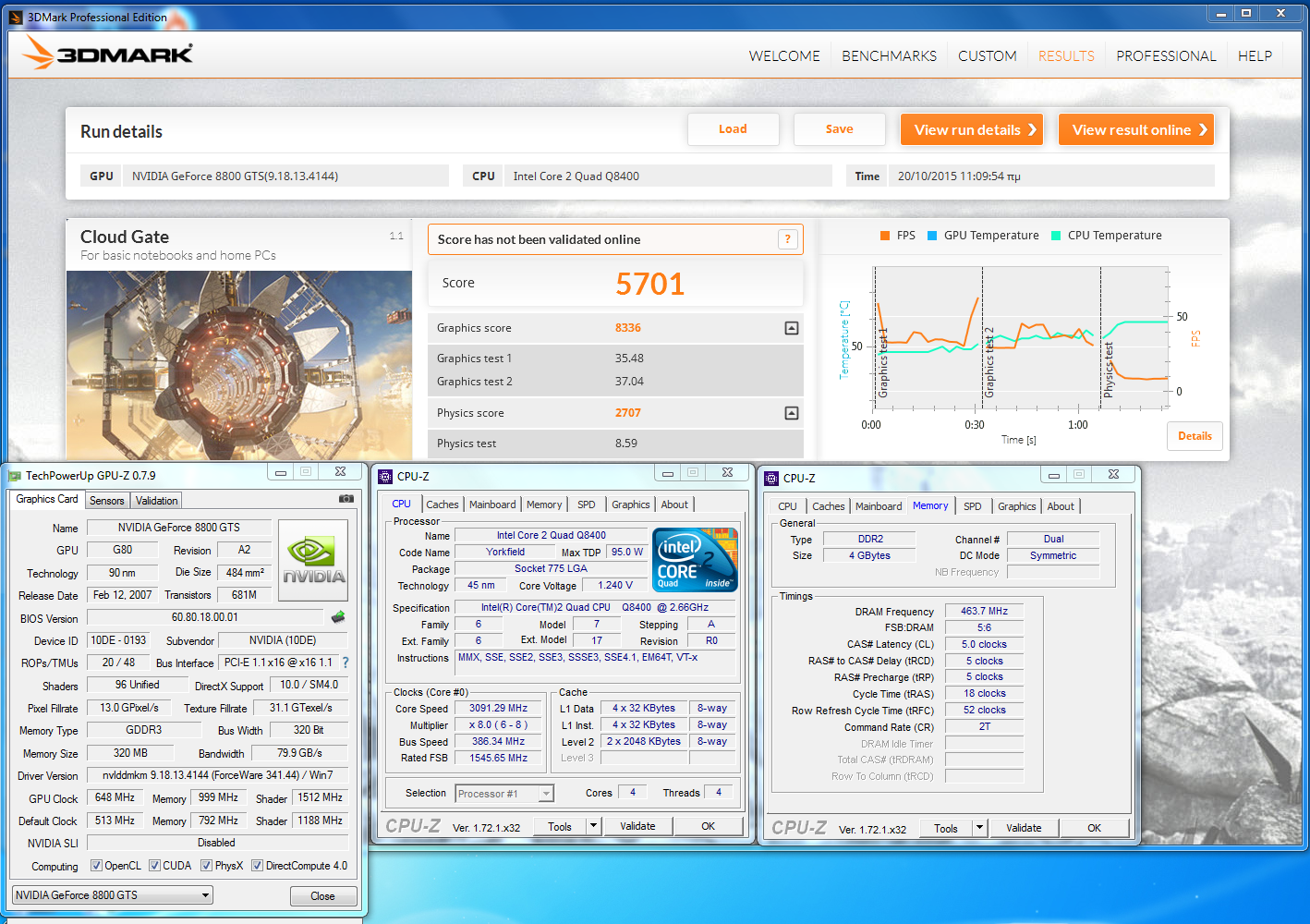Viewport: 1310px width, 924px height.
Task: Click the first CPU-Z window title icon
Action: click(385, 477)
